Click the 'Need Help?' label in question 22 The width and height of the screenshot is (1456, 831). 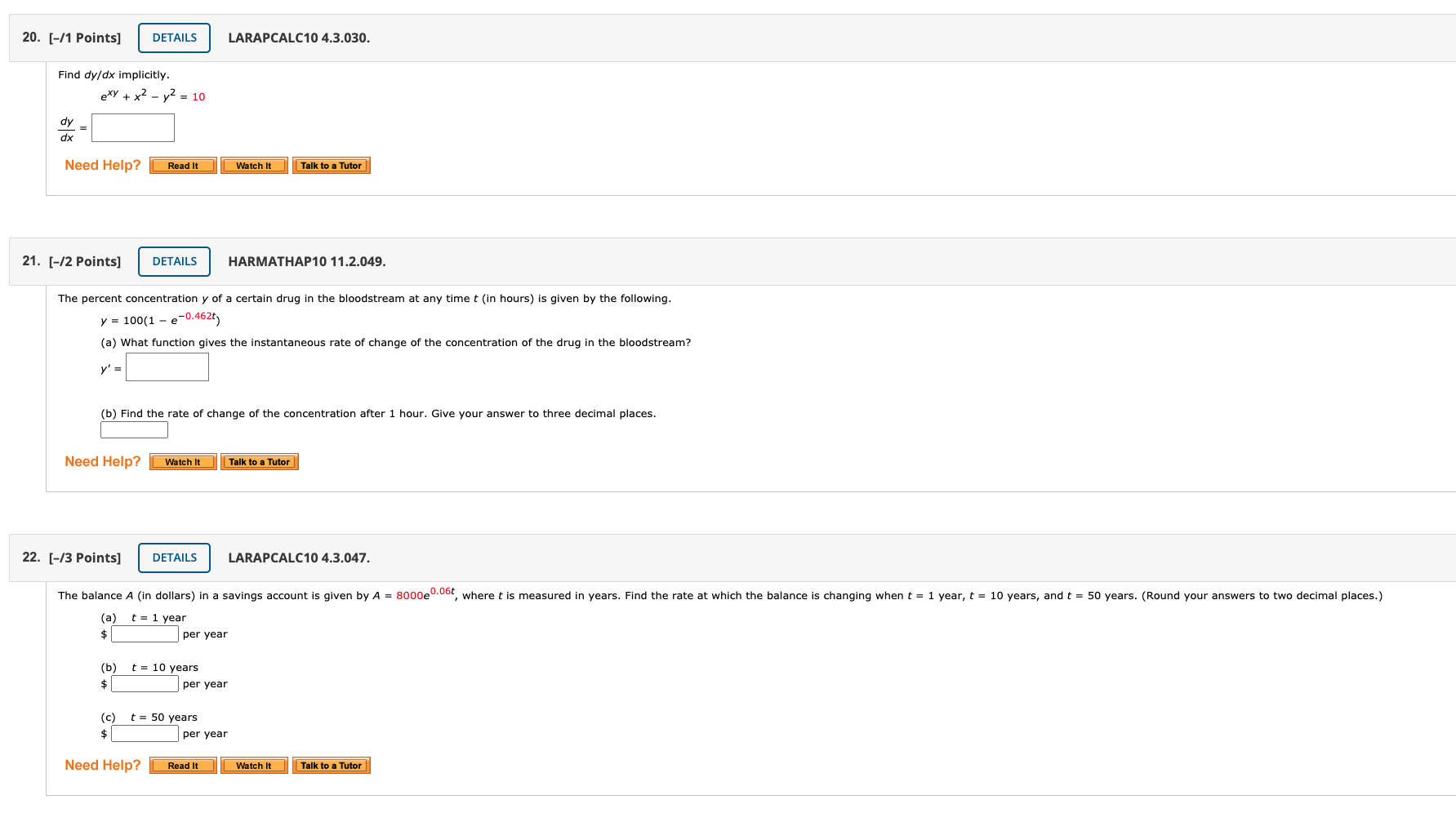pos(103,765)
